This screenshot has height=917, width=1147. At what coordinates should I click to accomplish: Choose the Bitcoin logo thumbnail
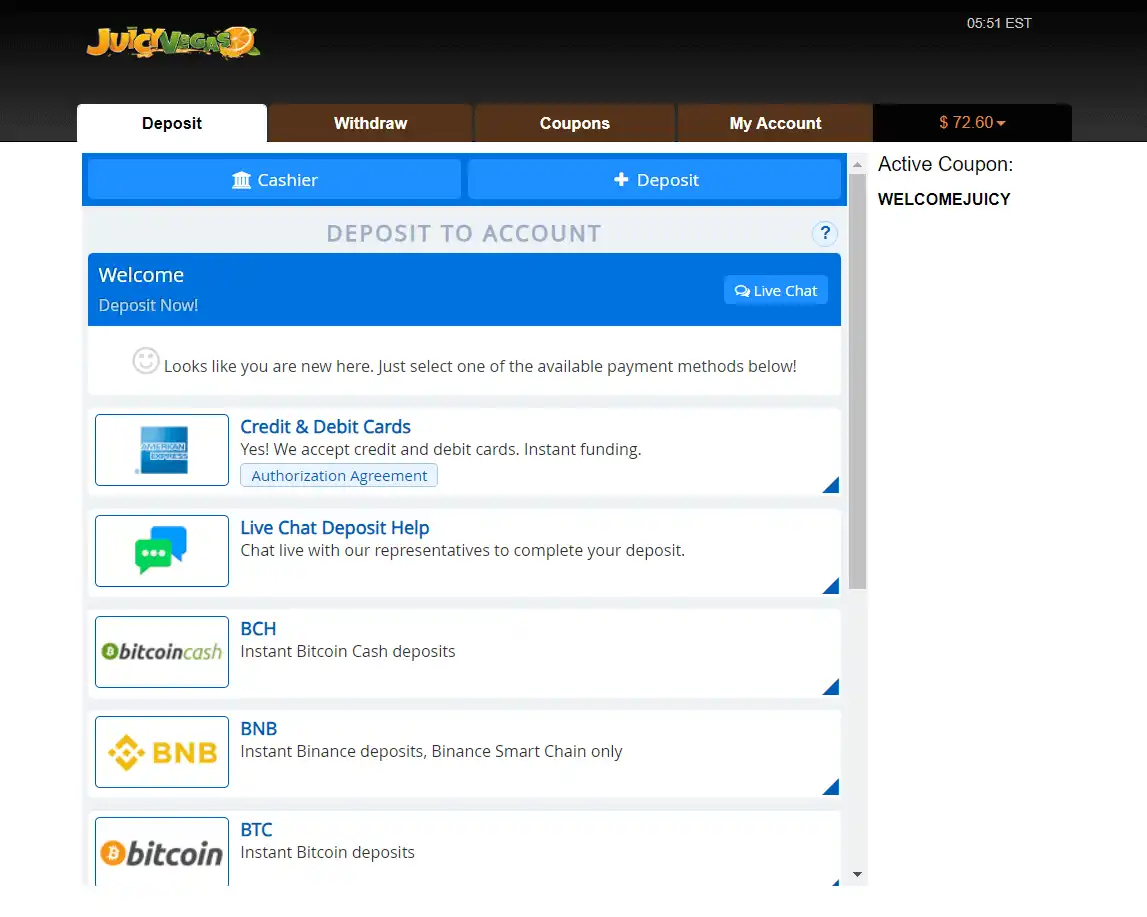[x=162, y=853]
